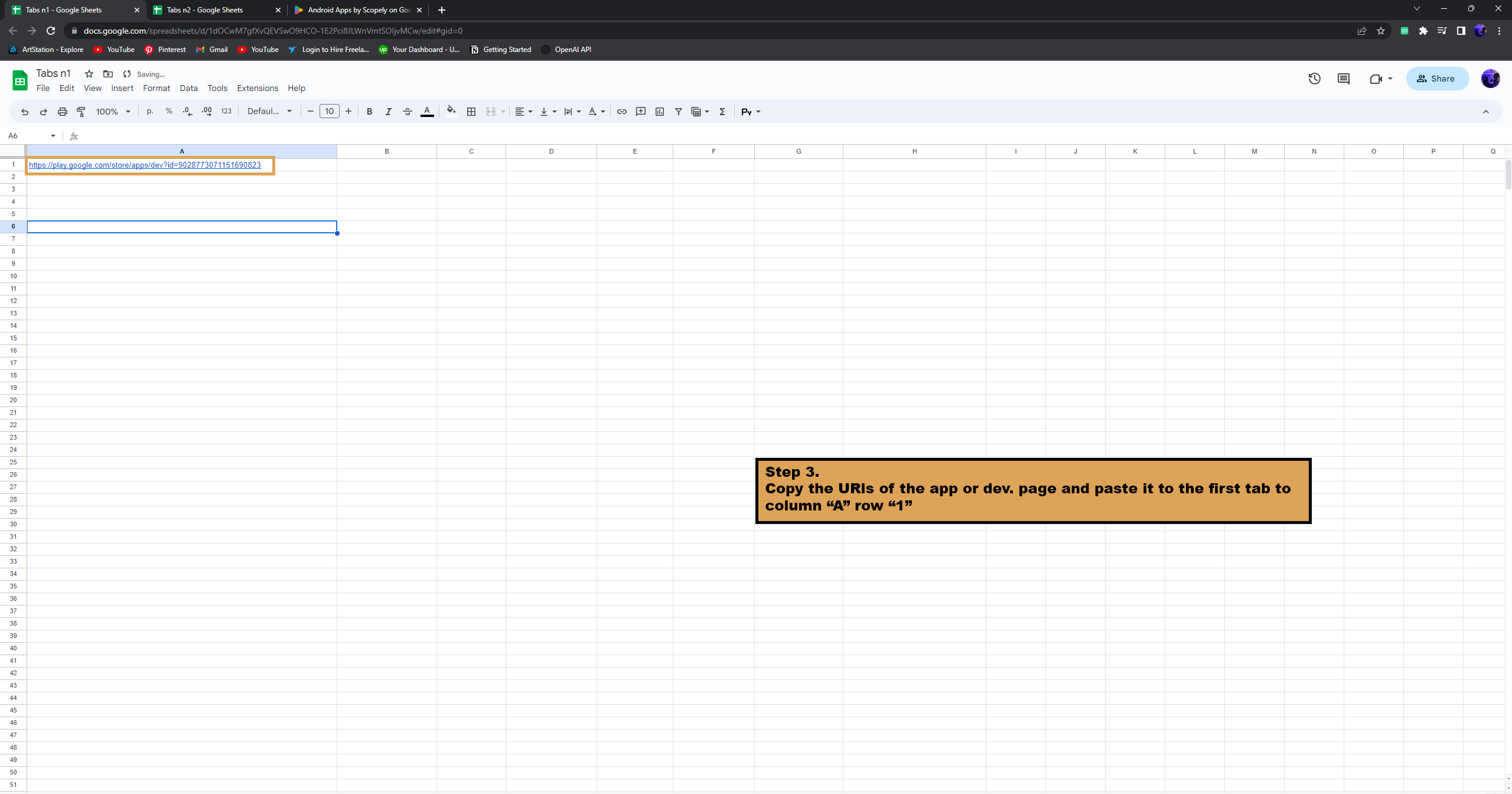The width and height of the screenshot is (1512, 794).
Task: Open the play.google.com link in A1
Action: pyautogui.click(x=145, y=165)
